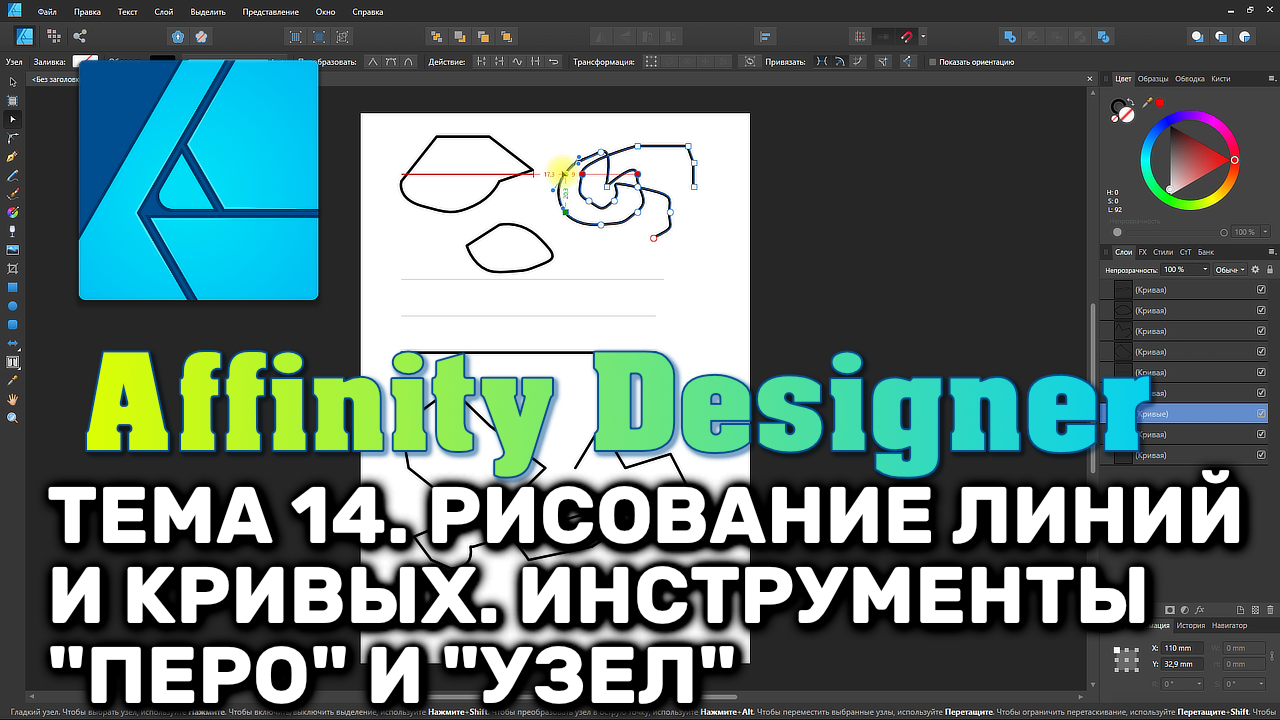The height and width of the screenshot is (720, 1280).
Task: Click the Reverse Curve action icon
Action: point(554,62)
